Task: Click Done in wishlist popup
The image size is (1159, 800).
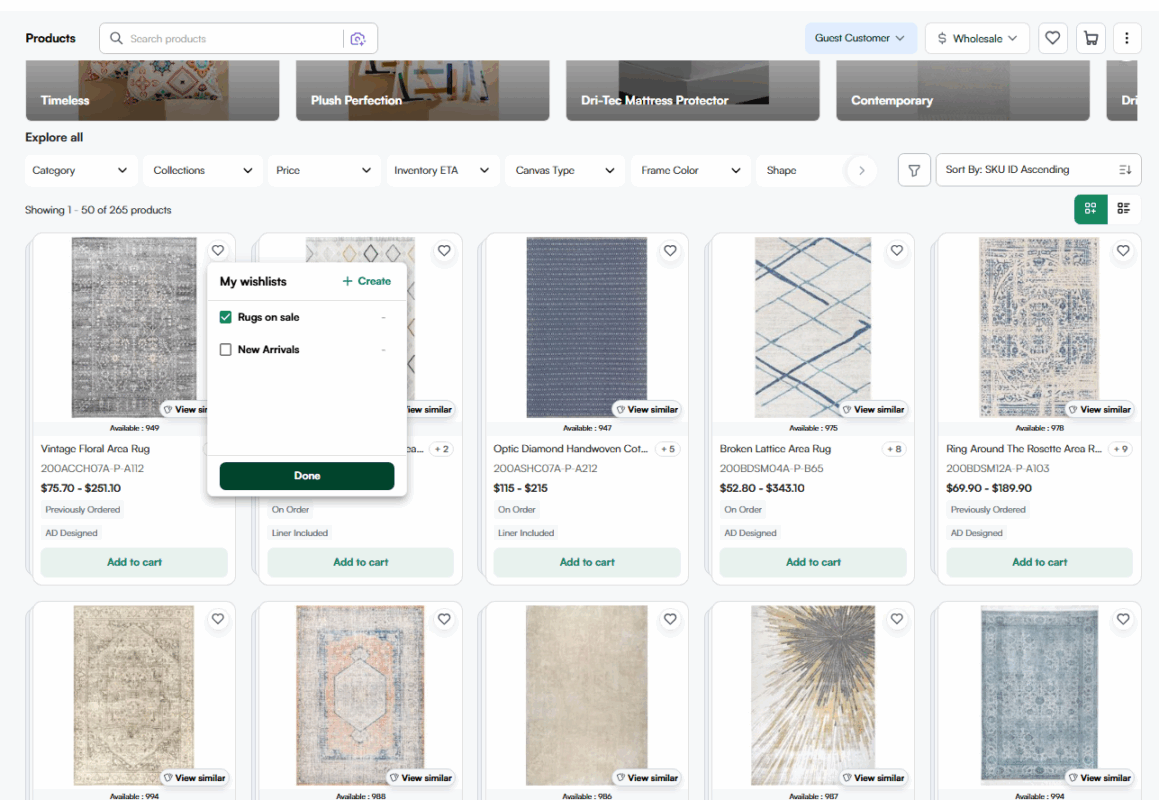Action: click(307, 476)
